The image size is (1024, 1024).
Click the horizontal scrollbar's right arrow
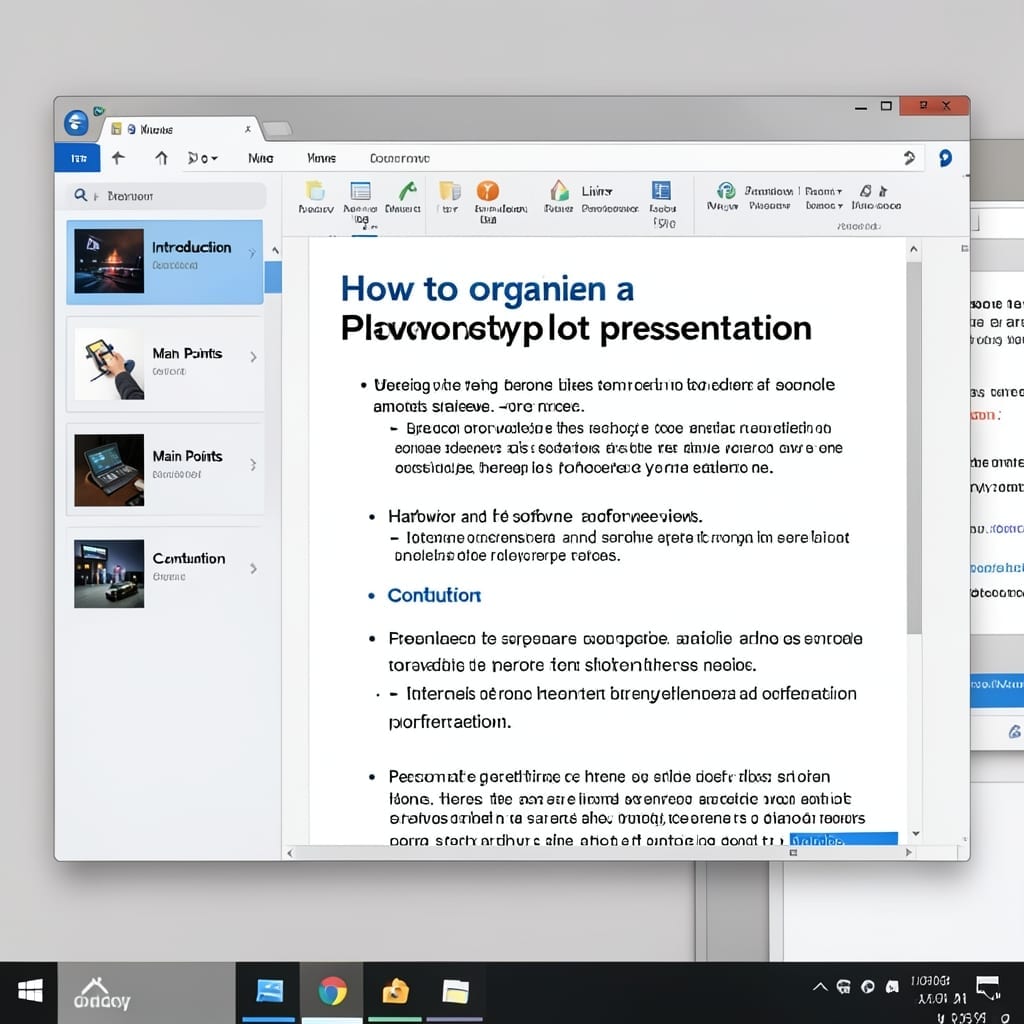pyautogui.click(x=908, y=852)
